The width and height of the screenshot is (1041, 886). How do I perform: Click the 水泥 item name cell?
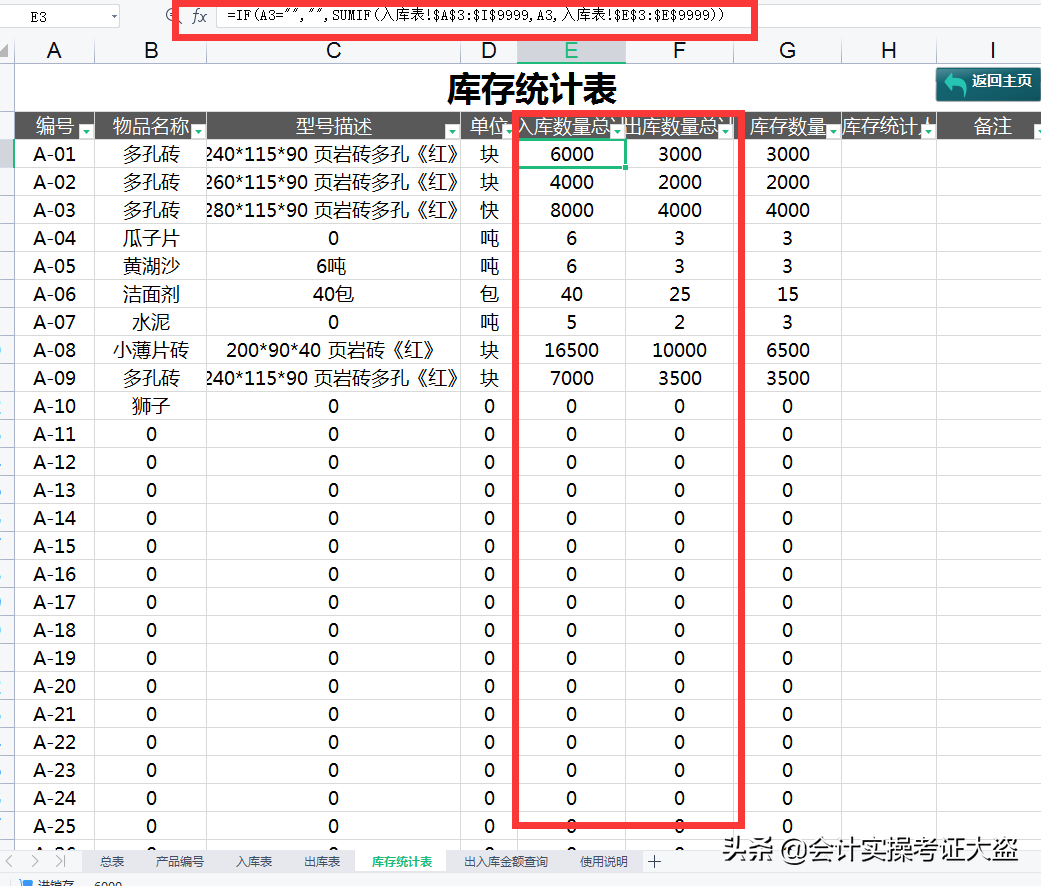pyautogui.click(x=151, y=322)
